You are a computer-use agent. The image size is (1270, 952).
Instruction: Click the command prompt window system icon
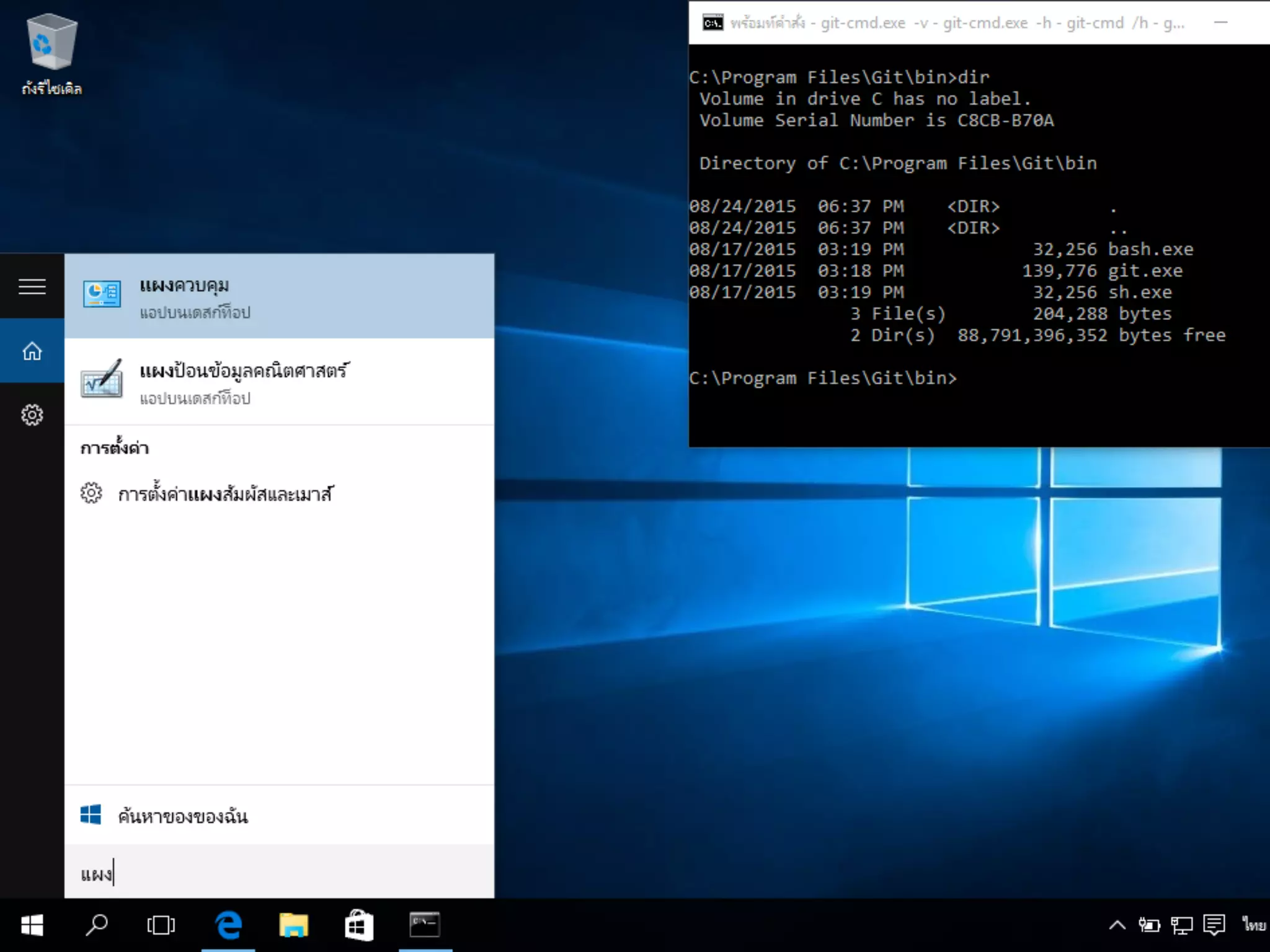pyautogui.click(x=713, y=23)
